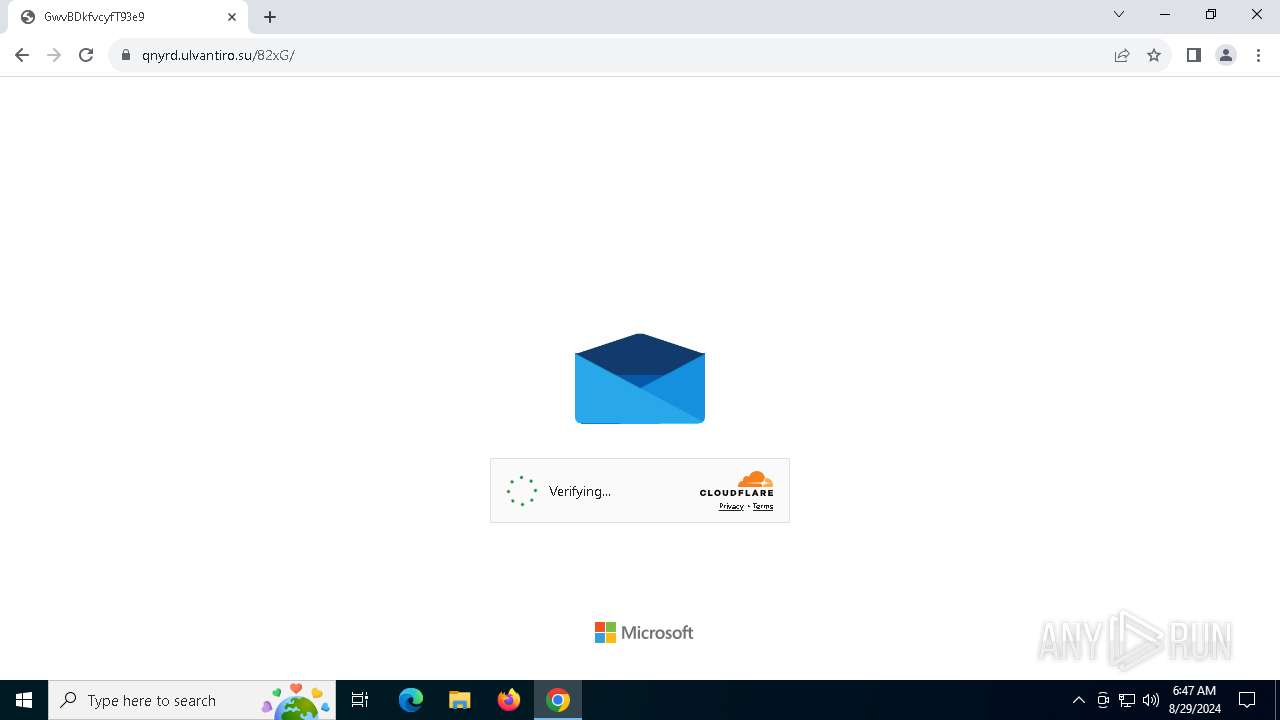Open the tab search dropdown
Screen dimensions: 1280x720
click(x=1119, y=14)
